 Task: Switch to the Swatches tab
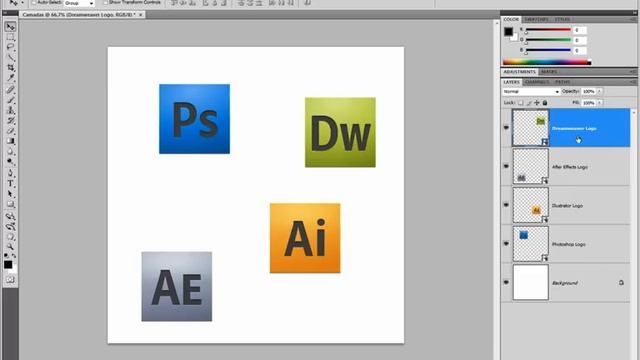tap(536, 19)
